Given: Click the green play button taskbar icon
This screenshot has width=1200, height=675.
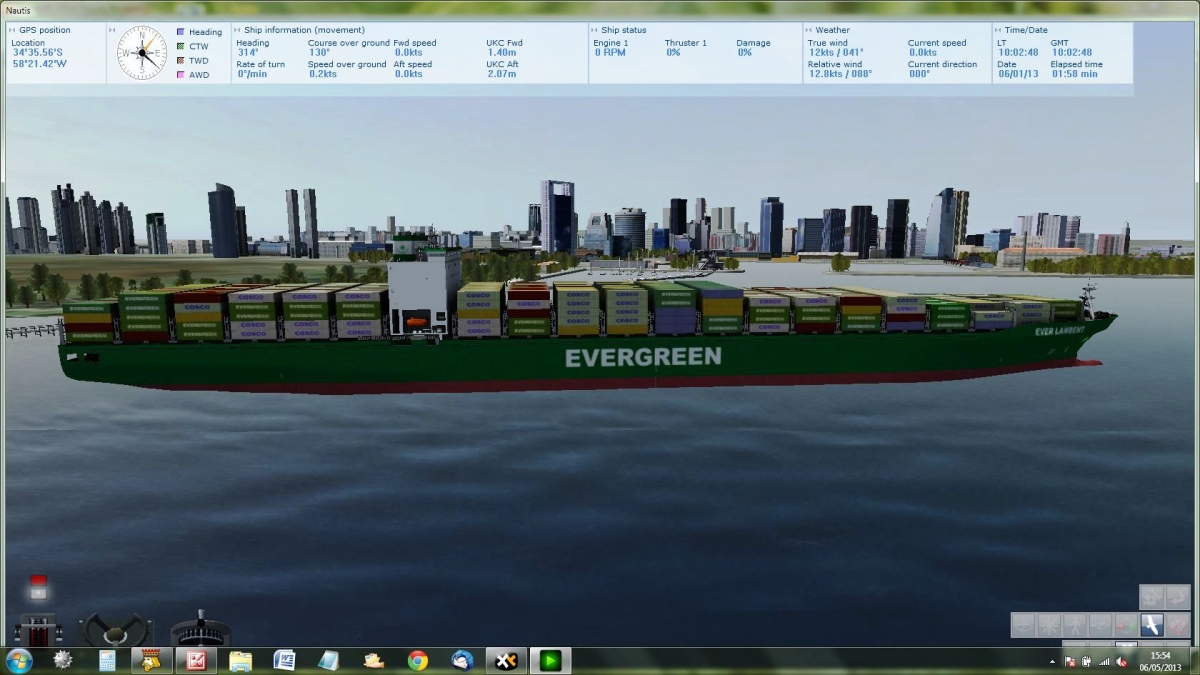Looking at the screenshot, I should 551,660.
